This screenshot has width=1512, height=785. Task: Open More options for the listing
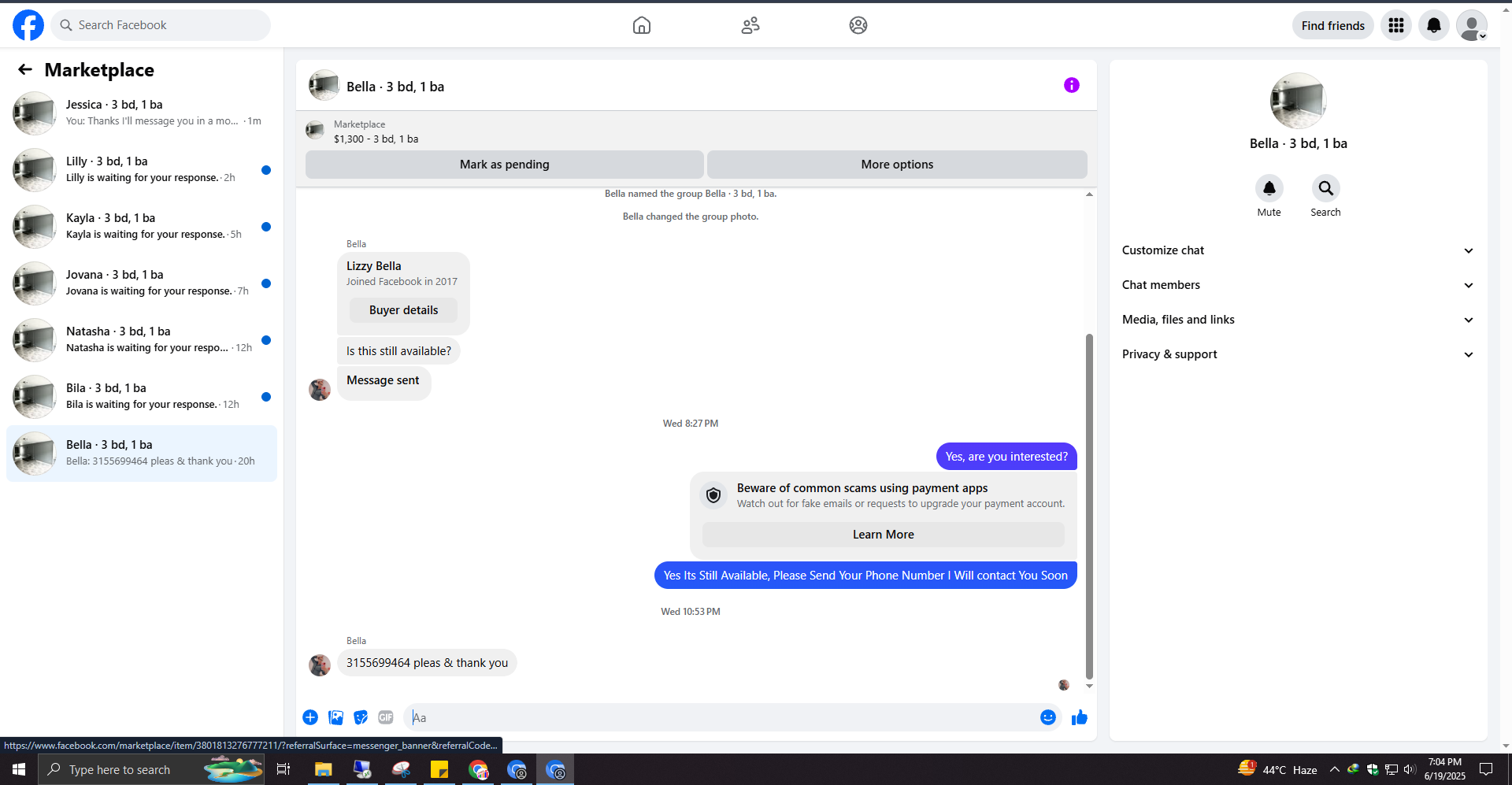coord(897,165)
